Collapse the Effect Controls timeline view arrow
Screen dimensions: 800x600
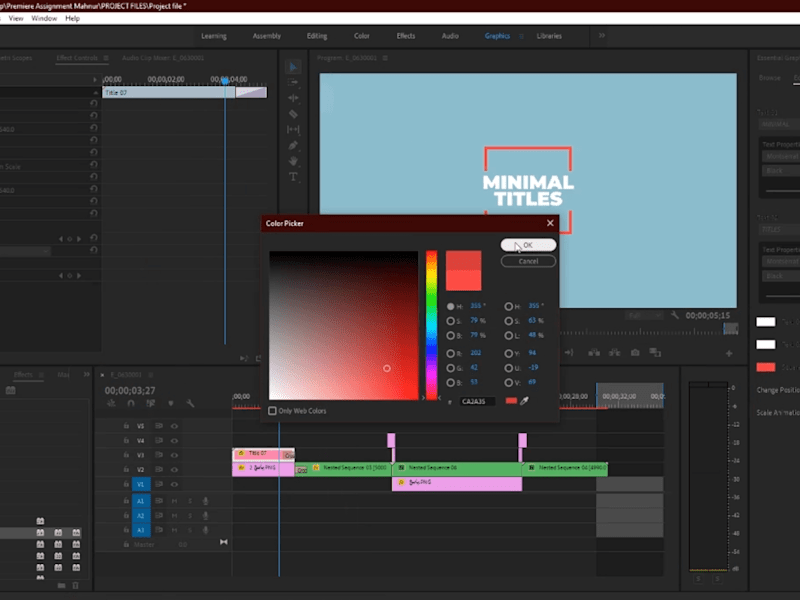[x=94, y=80]
